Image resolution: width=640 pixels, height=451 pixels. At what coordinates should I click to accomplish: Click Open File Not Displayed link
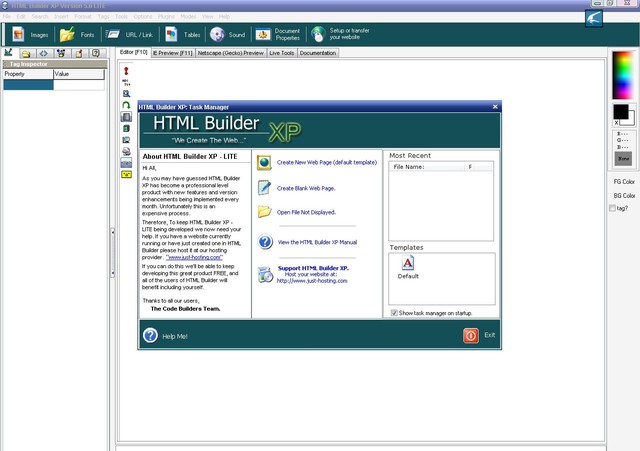pos(306,212)
